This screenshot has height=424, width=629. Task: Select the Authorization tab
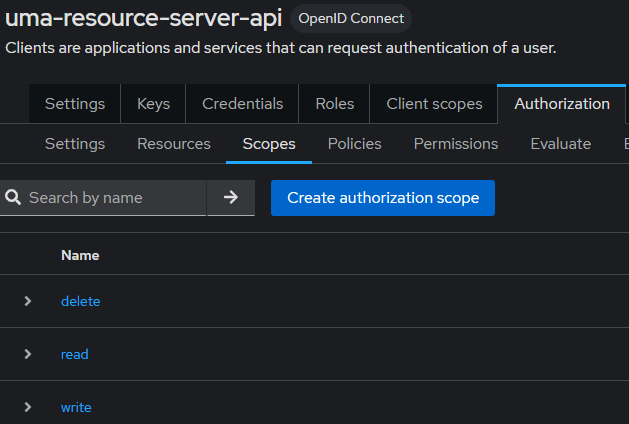click(x=561, y=104)
